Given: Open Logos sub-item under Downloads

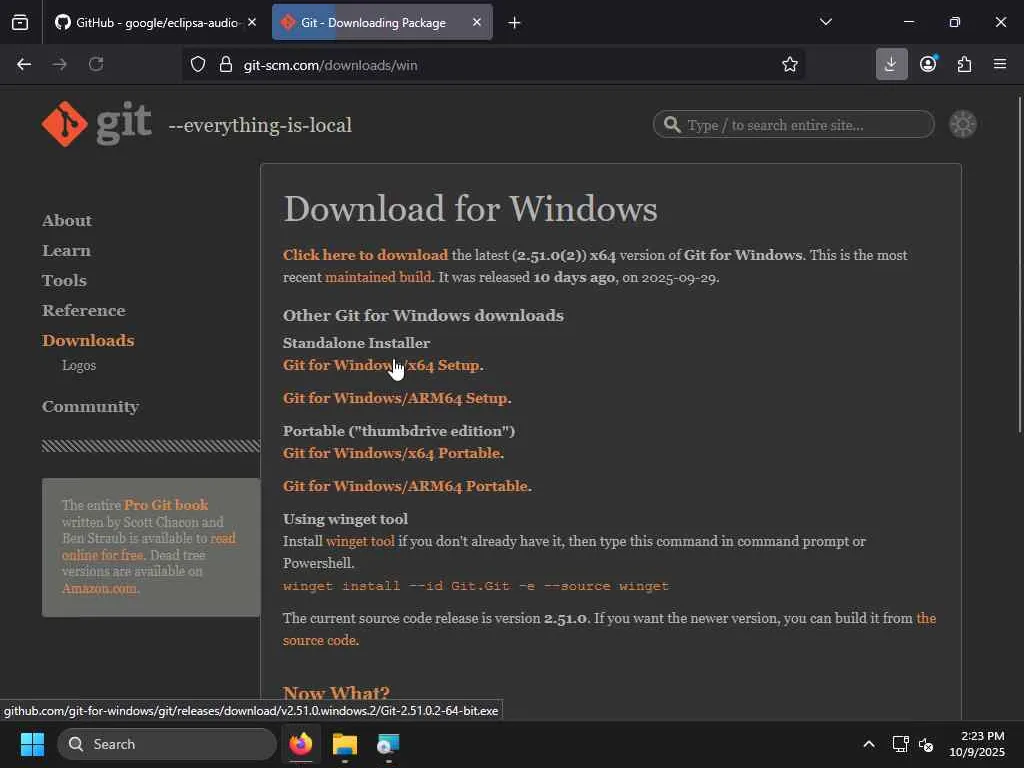Looking at the screenshot, I should (x=79, y=366).
